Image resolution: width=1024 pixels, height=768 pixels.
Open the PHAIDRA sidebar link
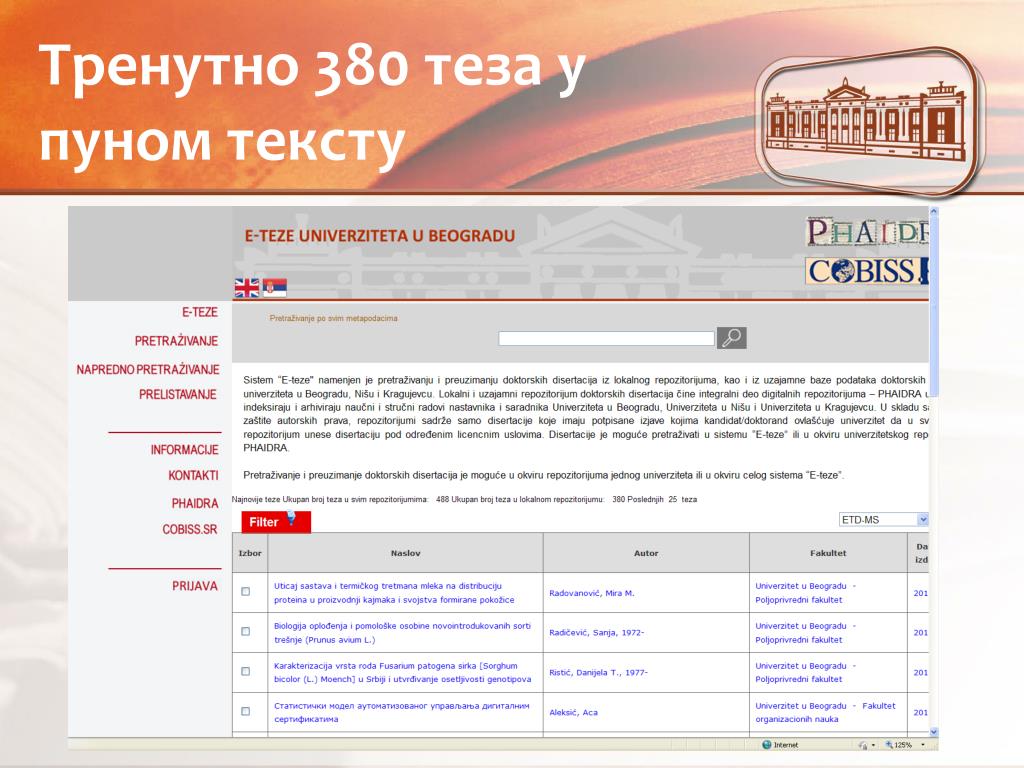[195, 504]
